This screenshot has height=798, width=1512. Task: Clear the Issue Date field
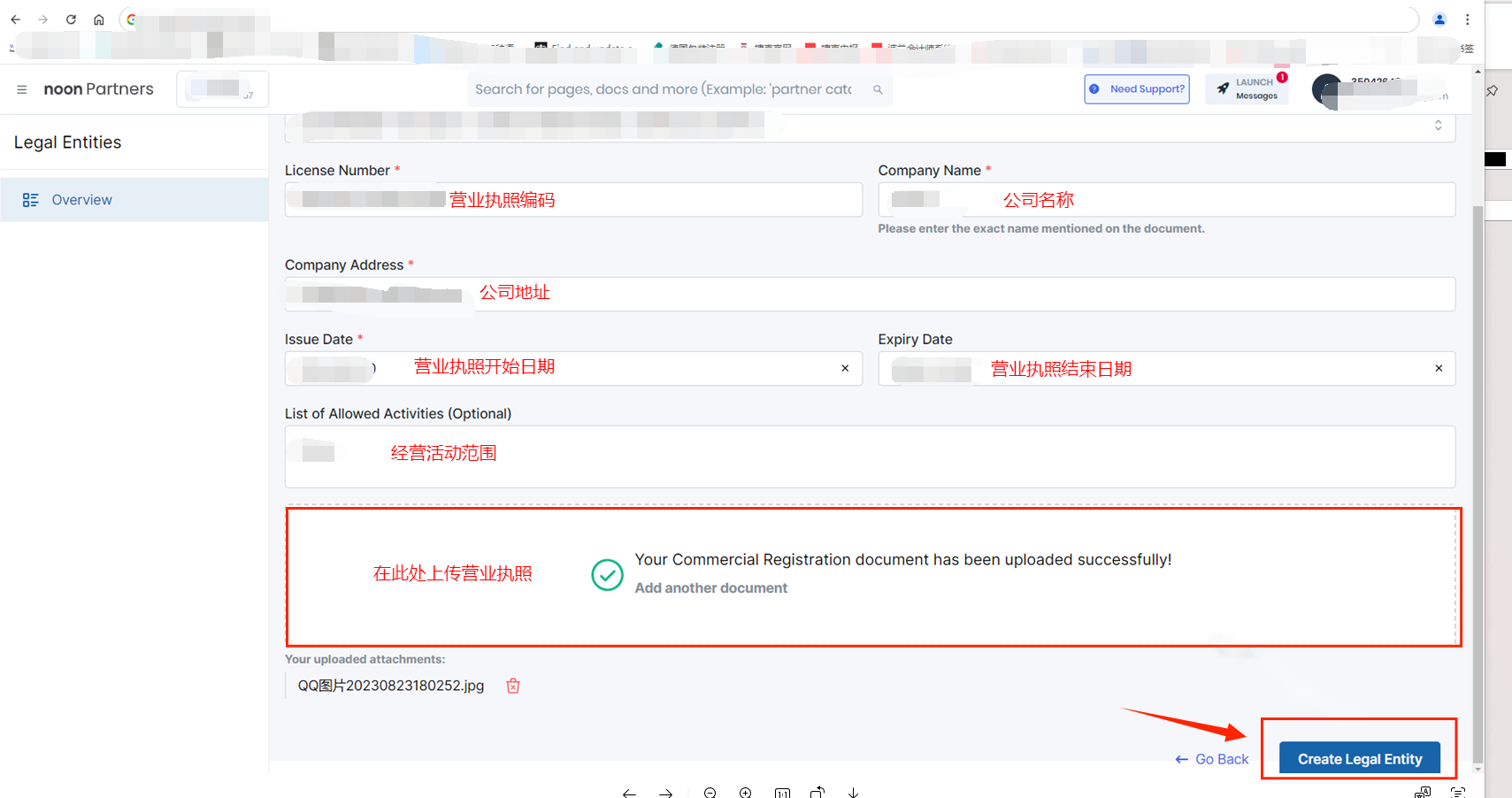845,368
